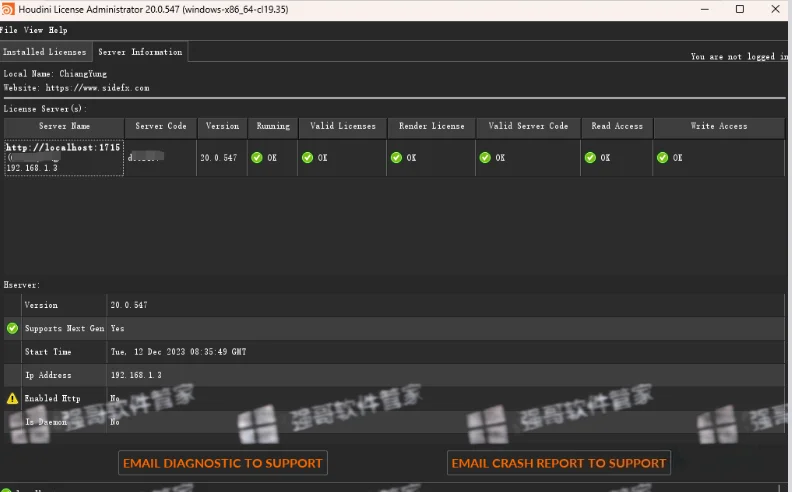Click Ip Address value 192.168.1.3 in Hserver
Screen dimensions: 792x492
tap(136, 375)
